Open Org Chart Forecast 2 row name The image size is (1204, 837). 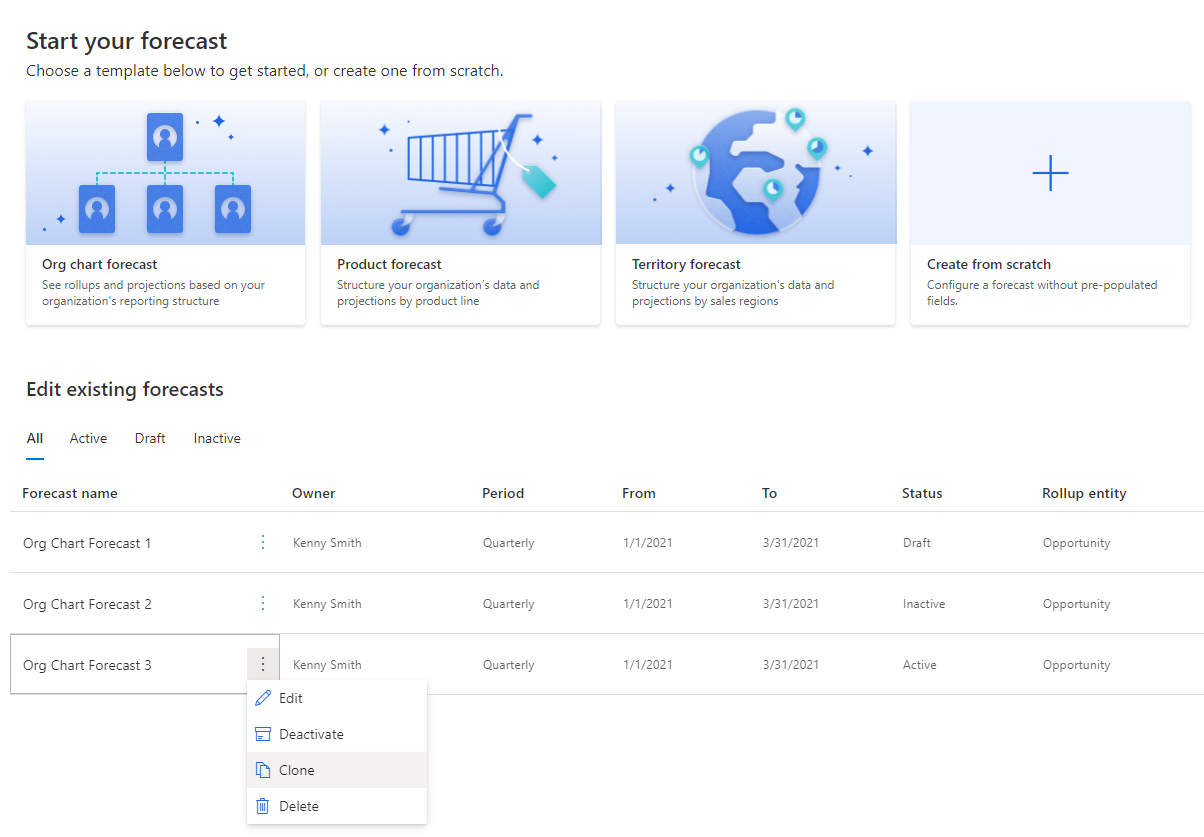coord(87,604)
